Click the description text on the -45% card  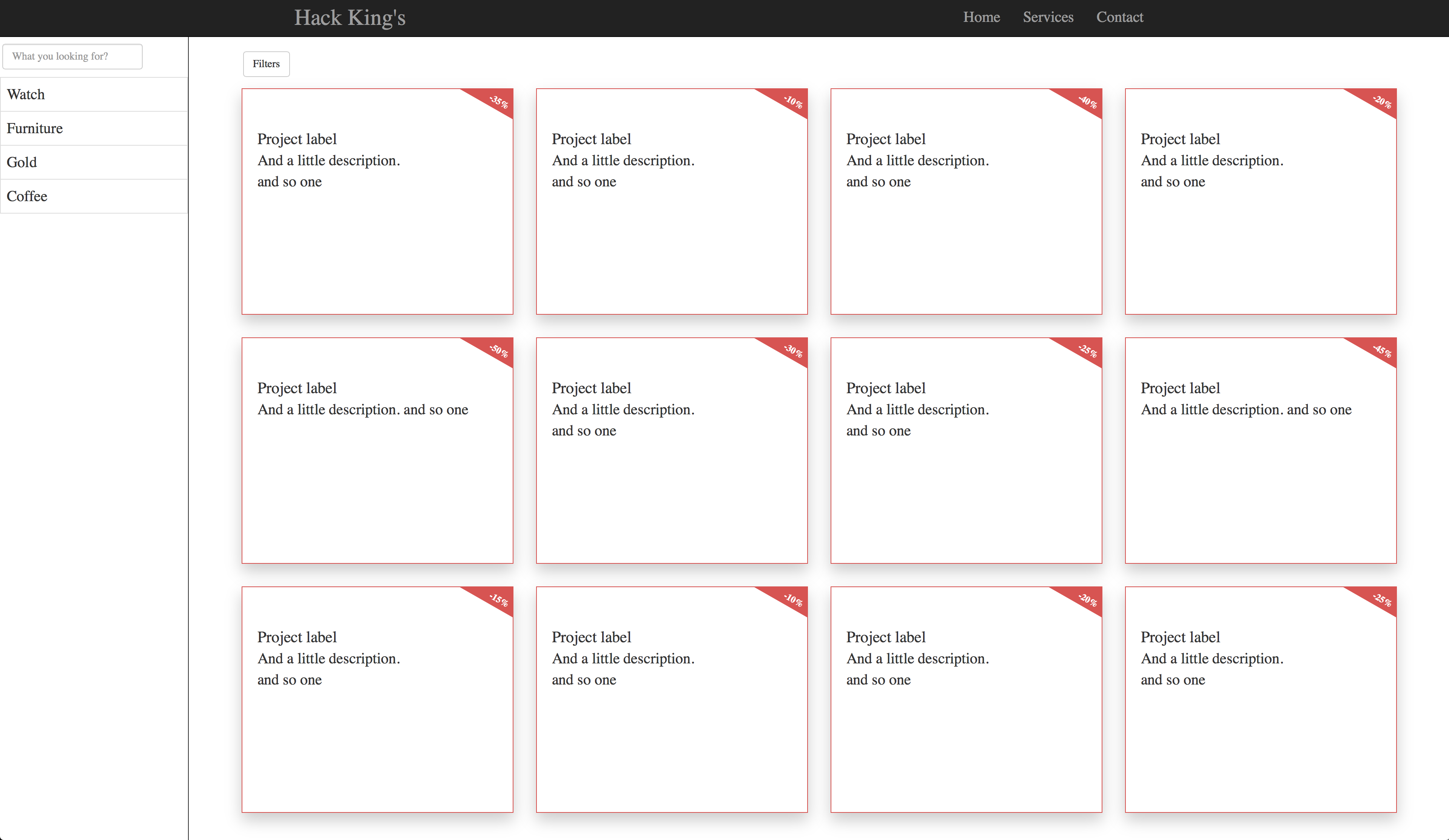pos(1246,410)
